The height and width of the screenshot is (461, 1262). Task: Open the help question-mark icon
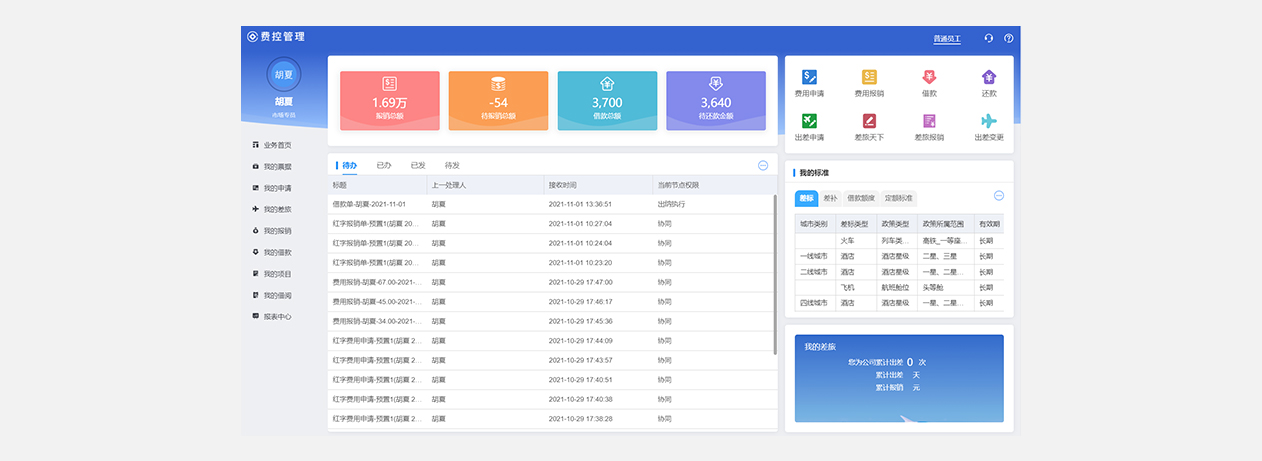[1009, 39]
